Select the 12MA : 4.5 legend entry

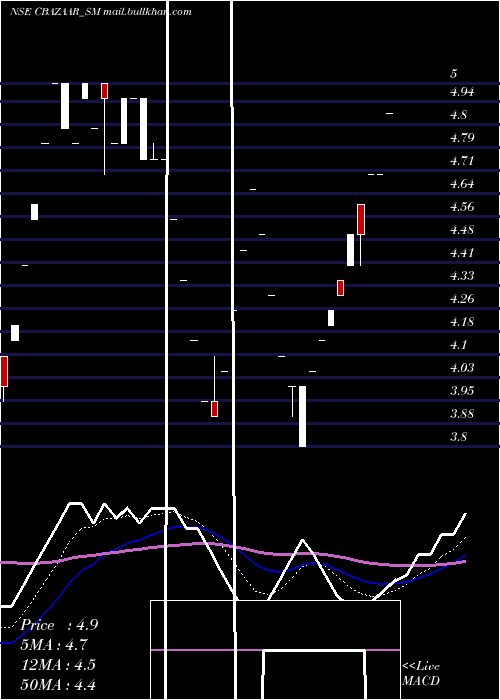[x=58, y=665]
